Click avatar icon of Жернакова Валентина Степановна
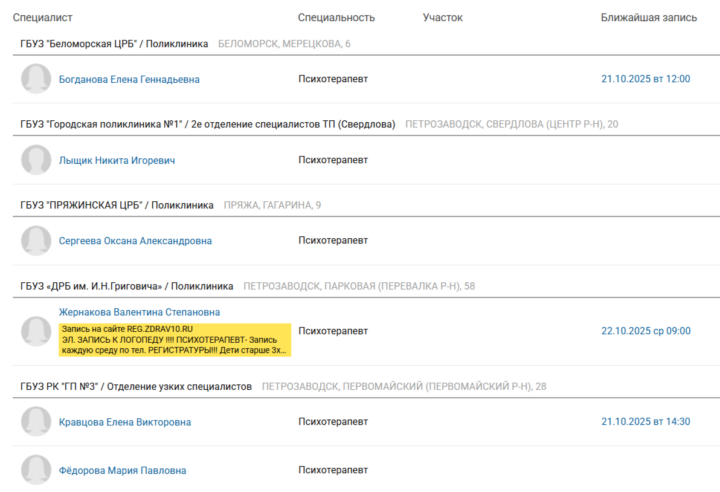 click(36, 331)
